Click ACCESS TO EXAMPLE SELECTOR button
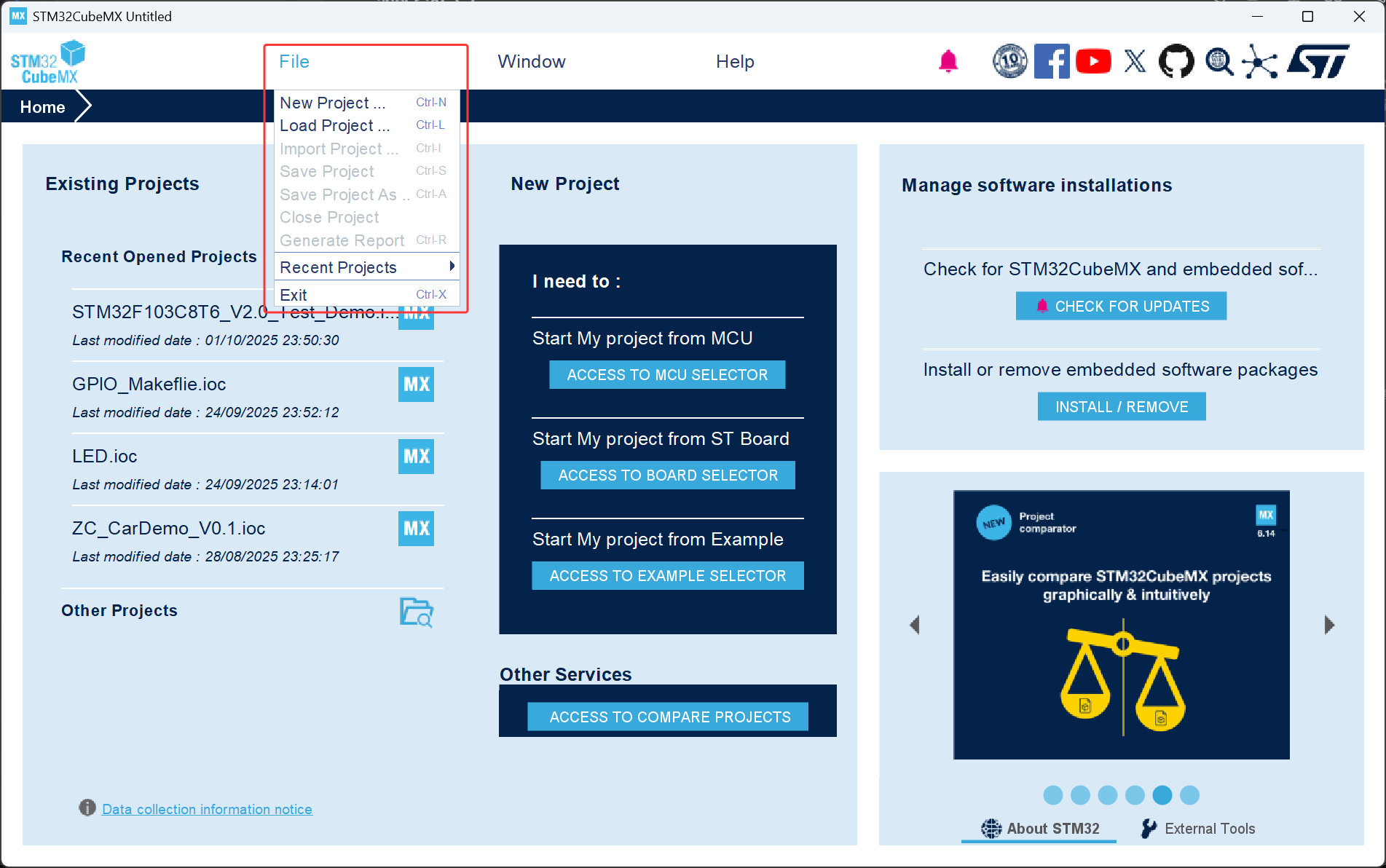Screen dimensions: 1386x868 click(668, 576)
